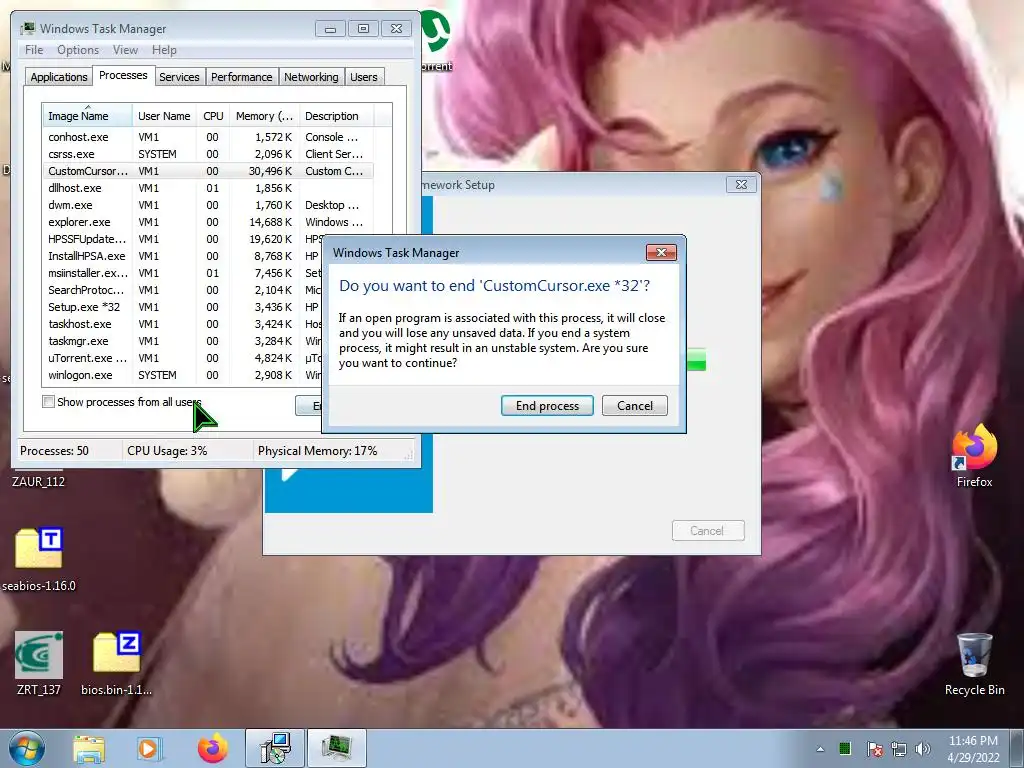1024x768 pixels.
Task: Switch to the Networking tab
Action: [311, 77]
